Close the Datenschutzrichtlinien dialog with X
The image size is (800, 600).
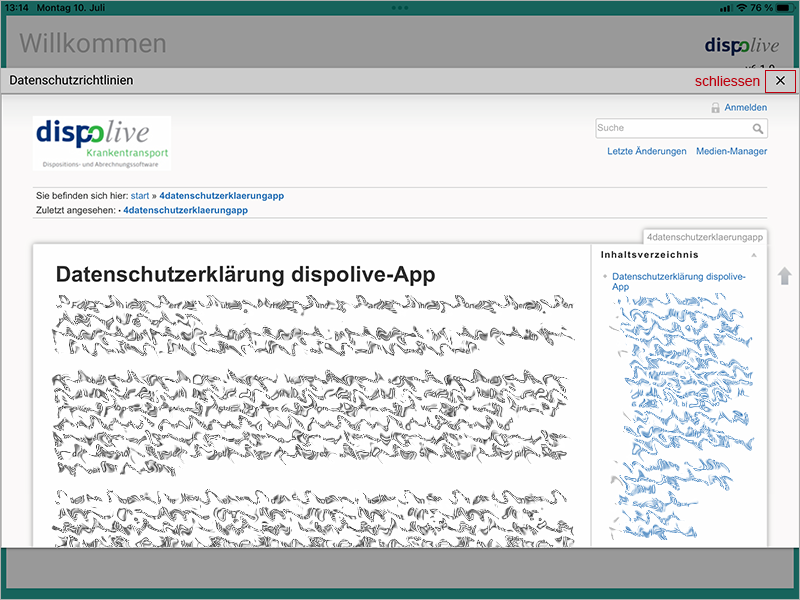coord(780,81)
